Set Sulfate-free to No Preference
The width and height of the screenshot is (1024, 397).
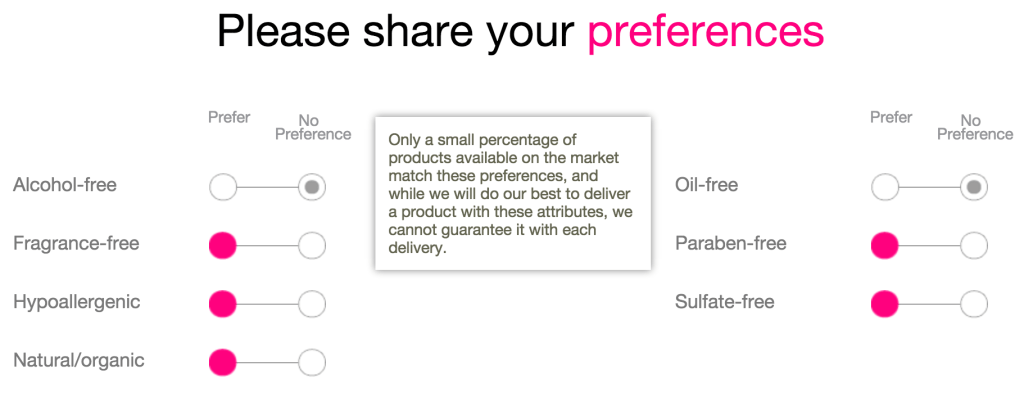pyautogui.click(x=974, y=304)
